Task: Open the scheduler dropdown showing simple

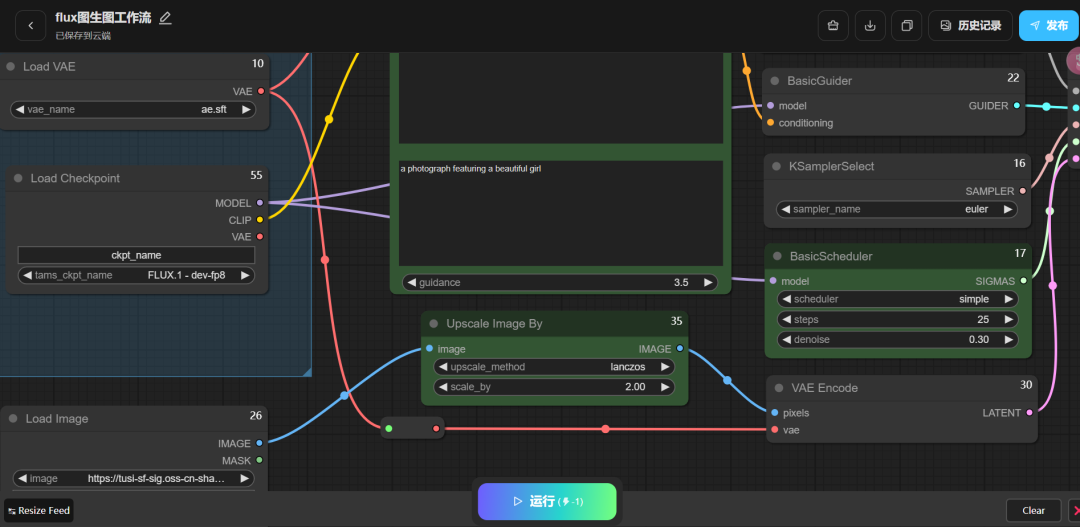Action: click(897, 299)
